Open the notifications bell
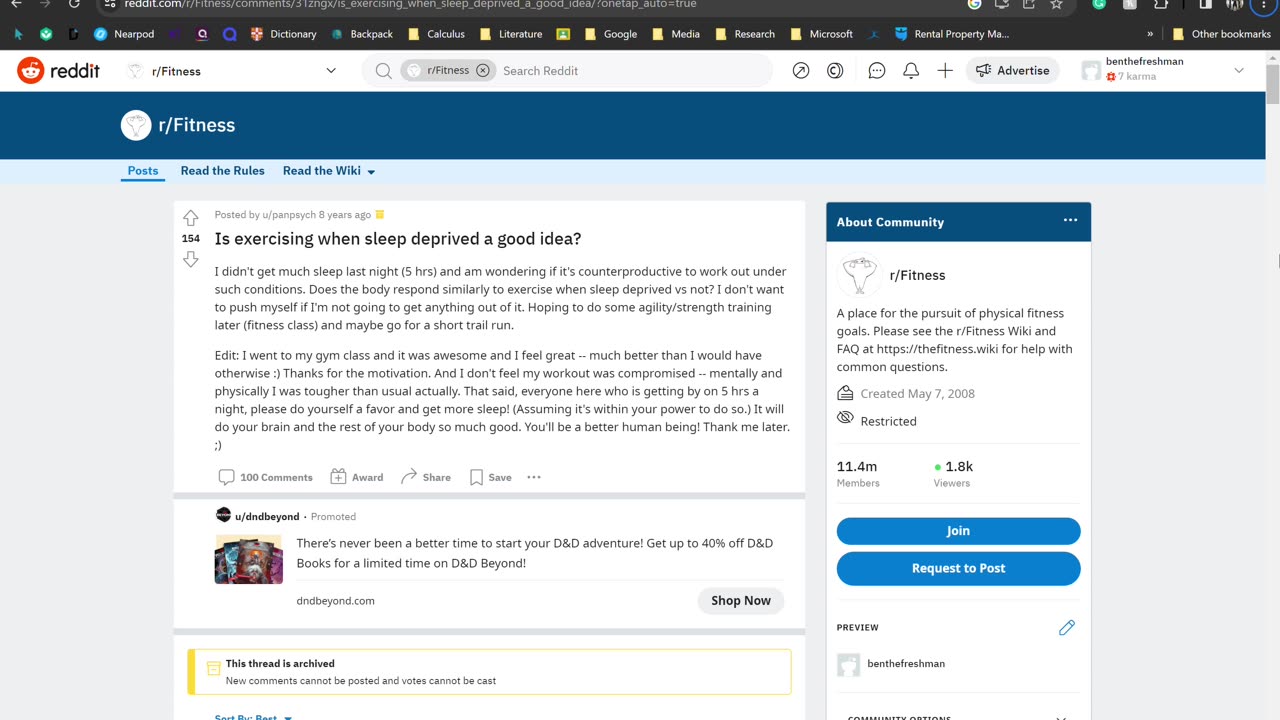1280x720 pixels. (911, 71)
